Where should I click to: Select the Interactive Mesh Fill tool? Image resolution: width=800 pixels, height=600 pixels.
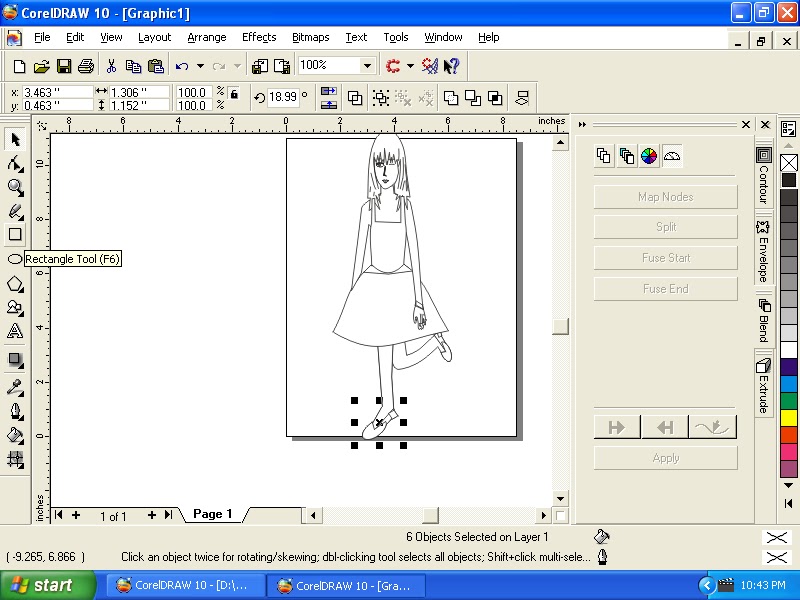pyautogui.click(x=15, y=460)
